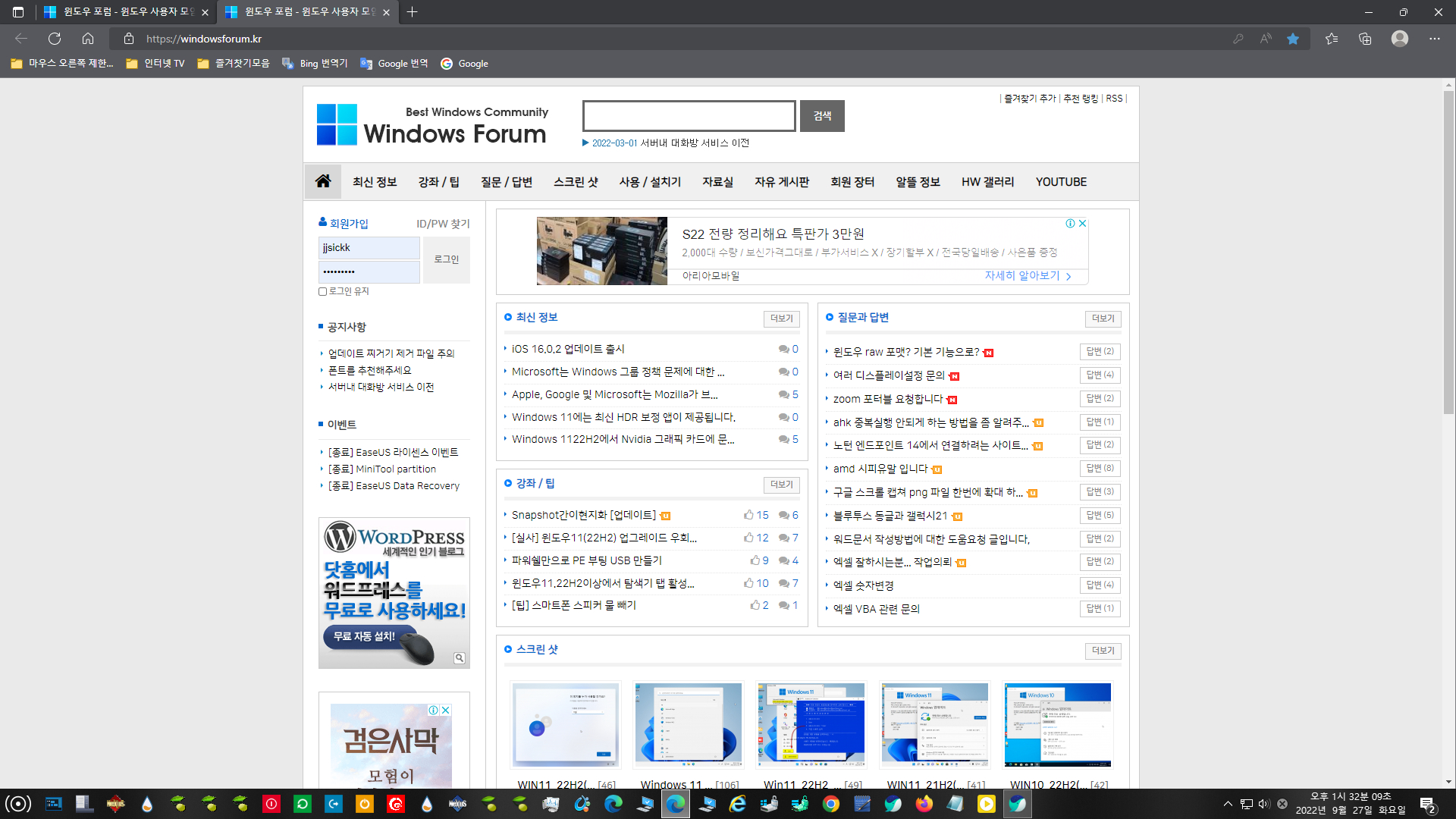This screenshot has height=819, width=1456.
Task: Open the 강좌 / 팁 menu
Action: 439,182
